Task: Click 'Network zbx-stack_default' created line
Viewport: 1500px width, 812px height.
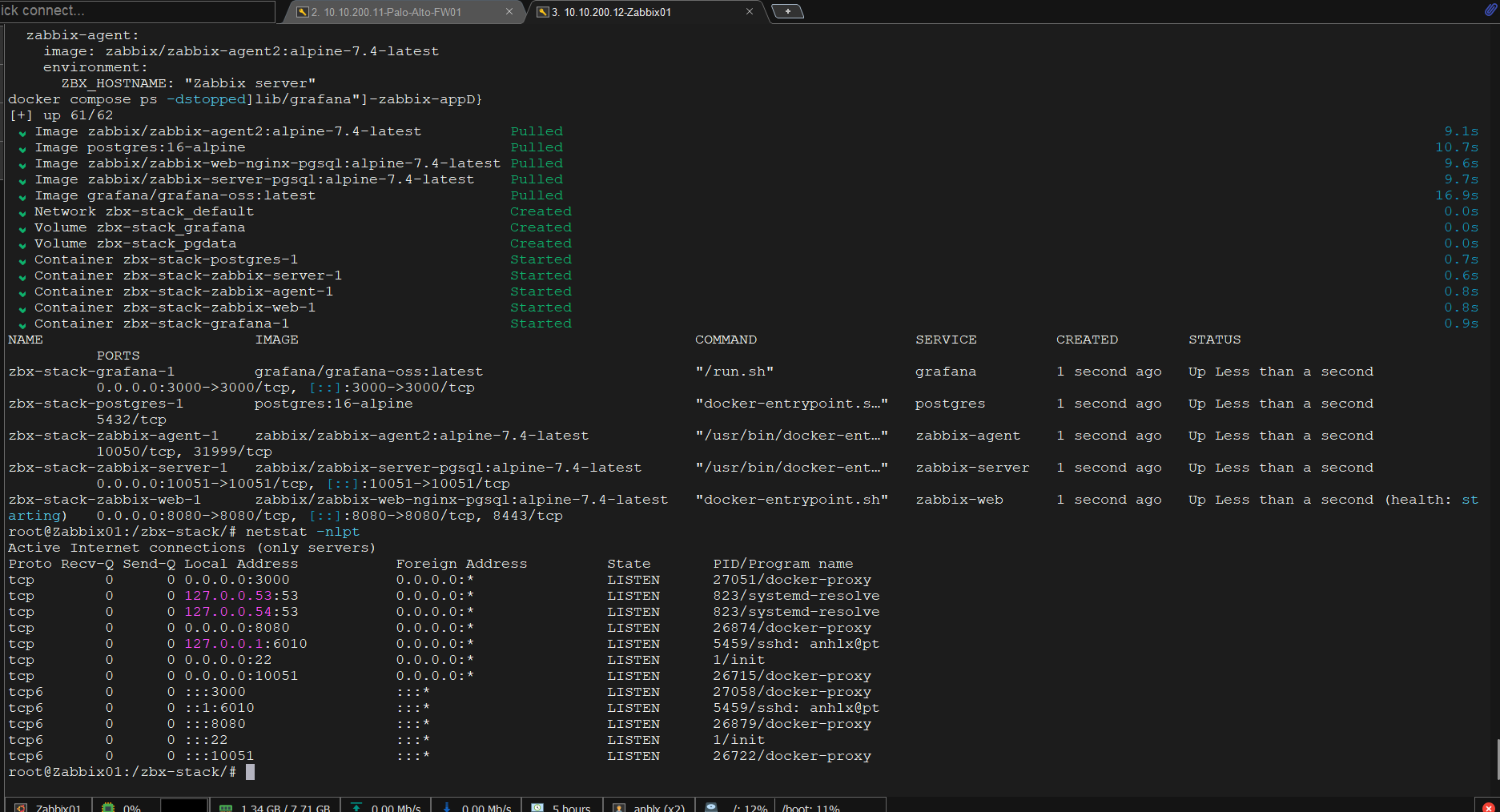Action: click(144, 211)
